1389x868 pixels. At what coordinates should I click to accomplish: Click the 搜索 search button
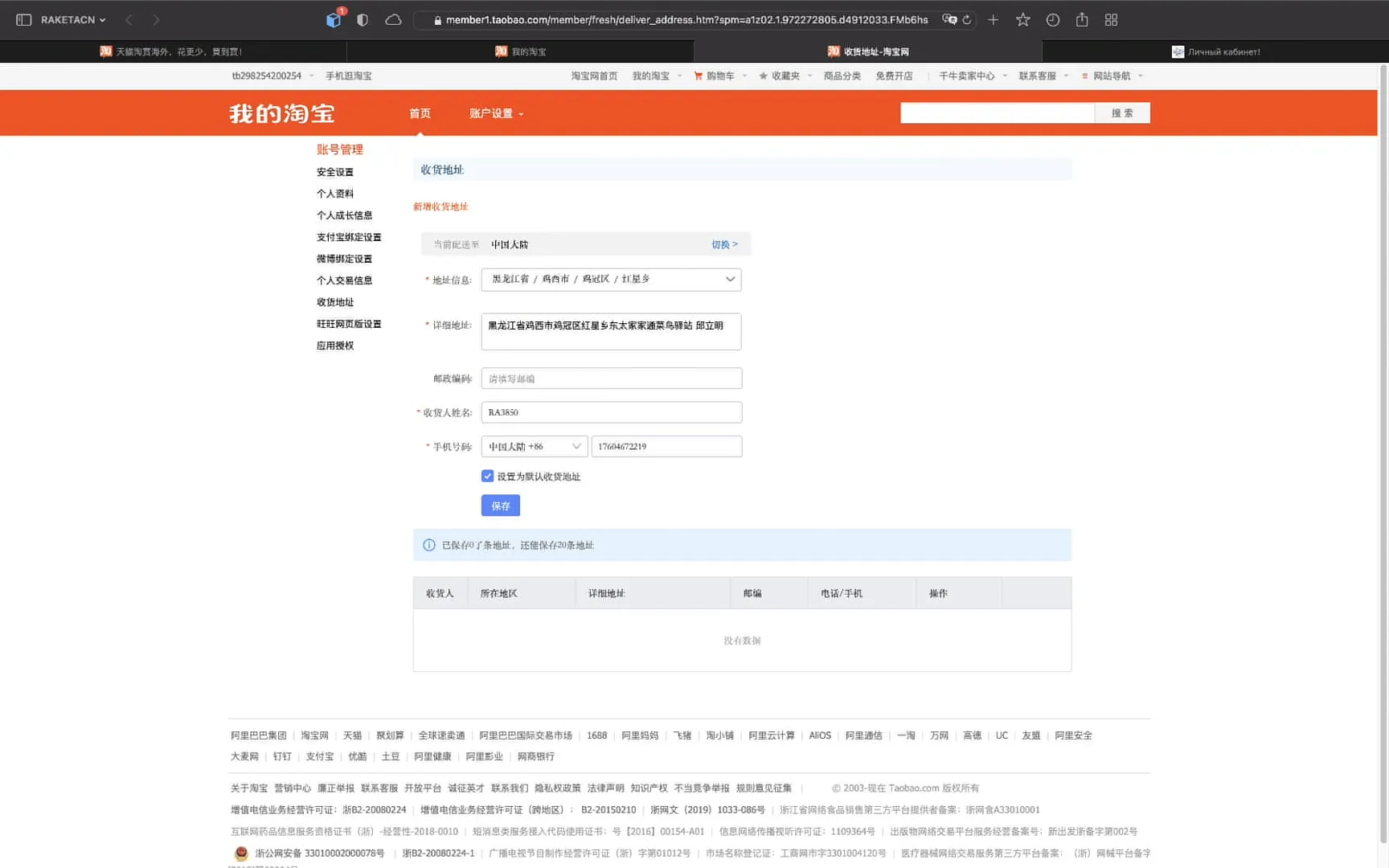(1121, 113)
